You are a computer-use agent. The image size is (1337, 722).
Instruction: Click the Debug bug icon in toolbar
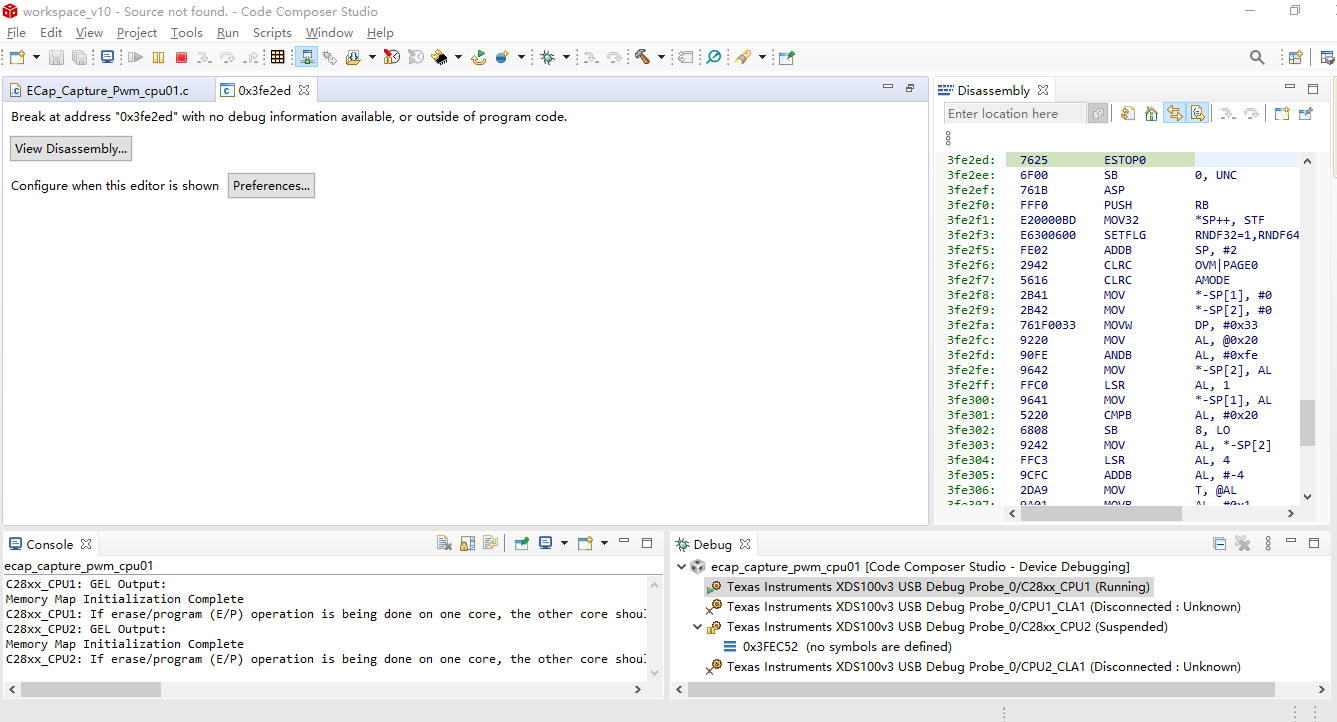pyautogui.click(x=547, y=58)
